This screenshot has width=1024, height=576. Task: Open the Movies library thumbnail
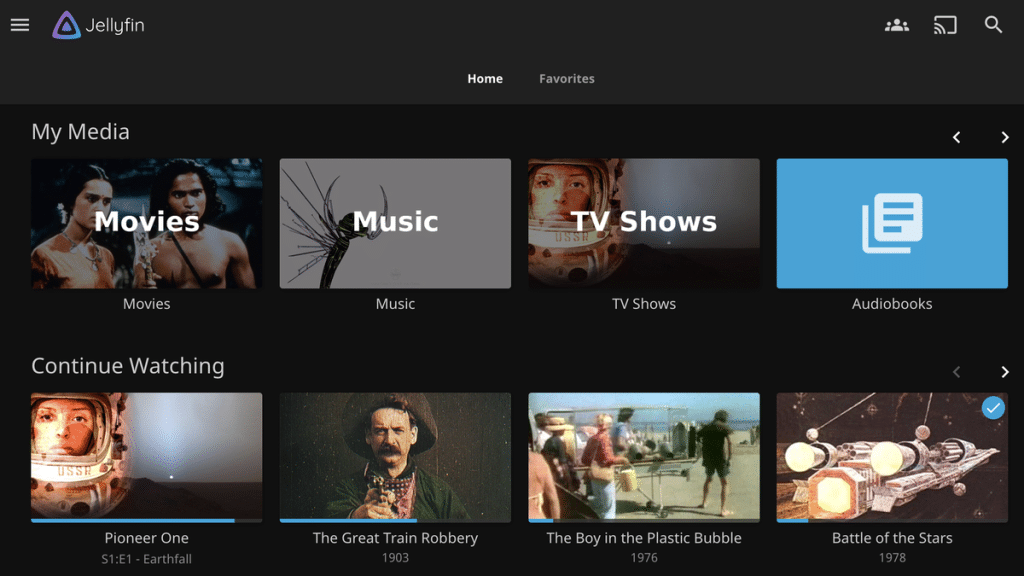(146, 223)
